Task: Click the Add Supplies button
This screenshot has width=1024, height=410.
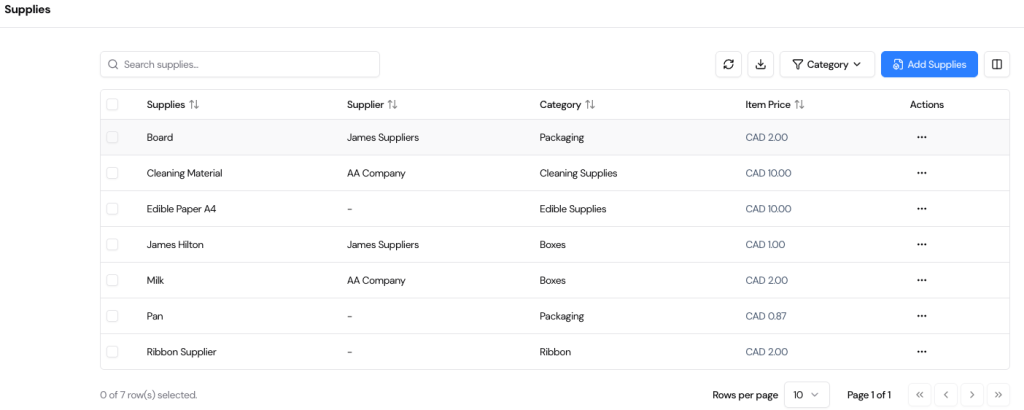Action: tap(929, 65)
